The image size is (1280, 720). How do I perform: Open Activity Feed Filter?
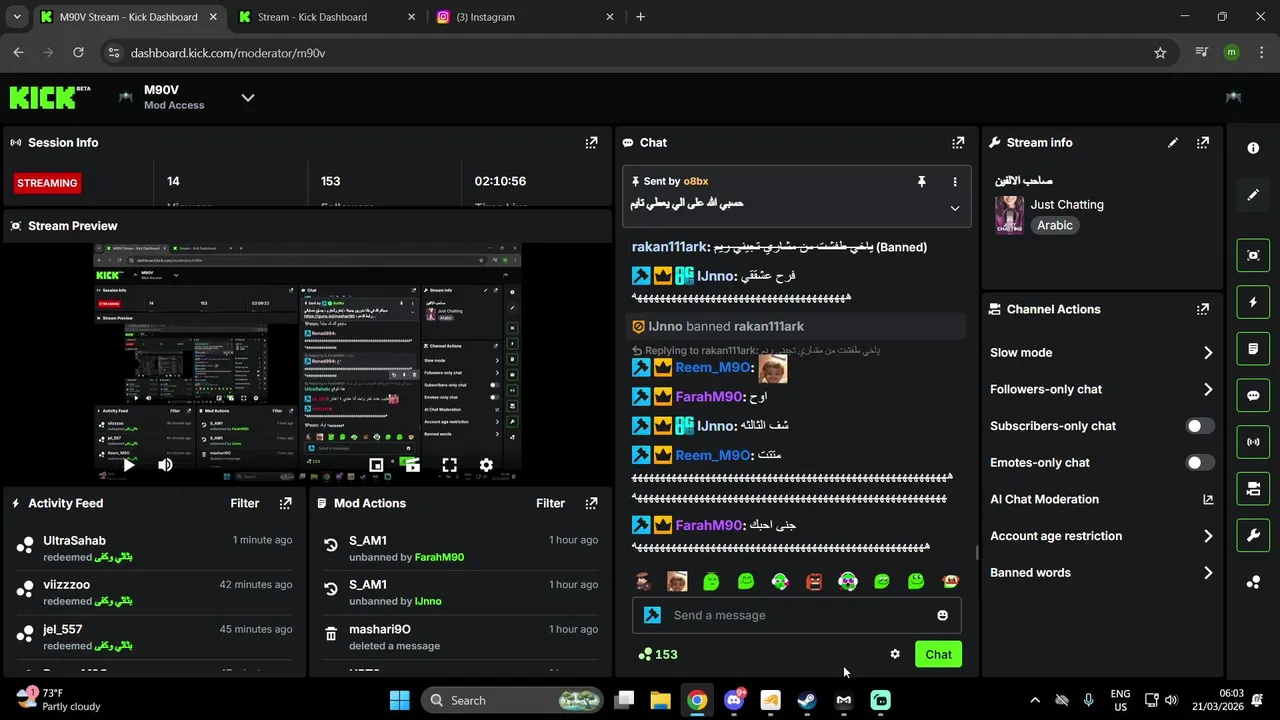[245, 503]
